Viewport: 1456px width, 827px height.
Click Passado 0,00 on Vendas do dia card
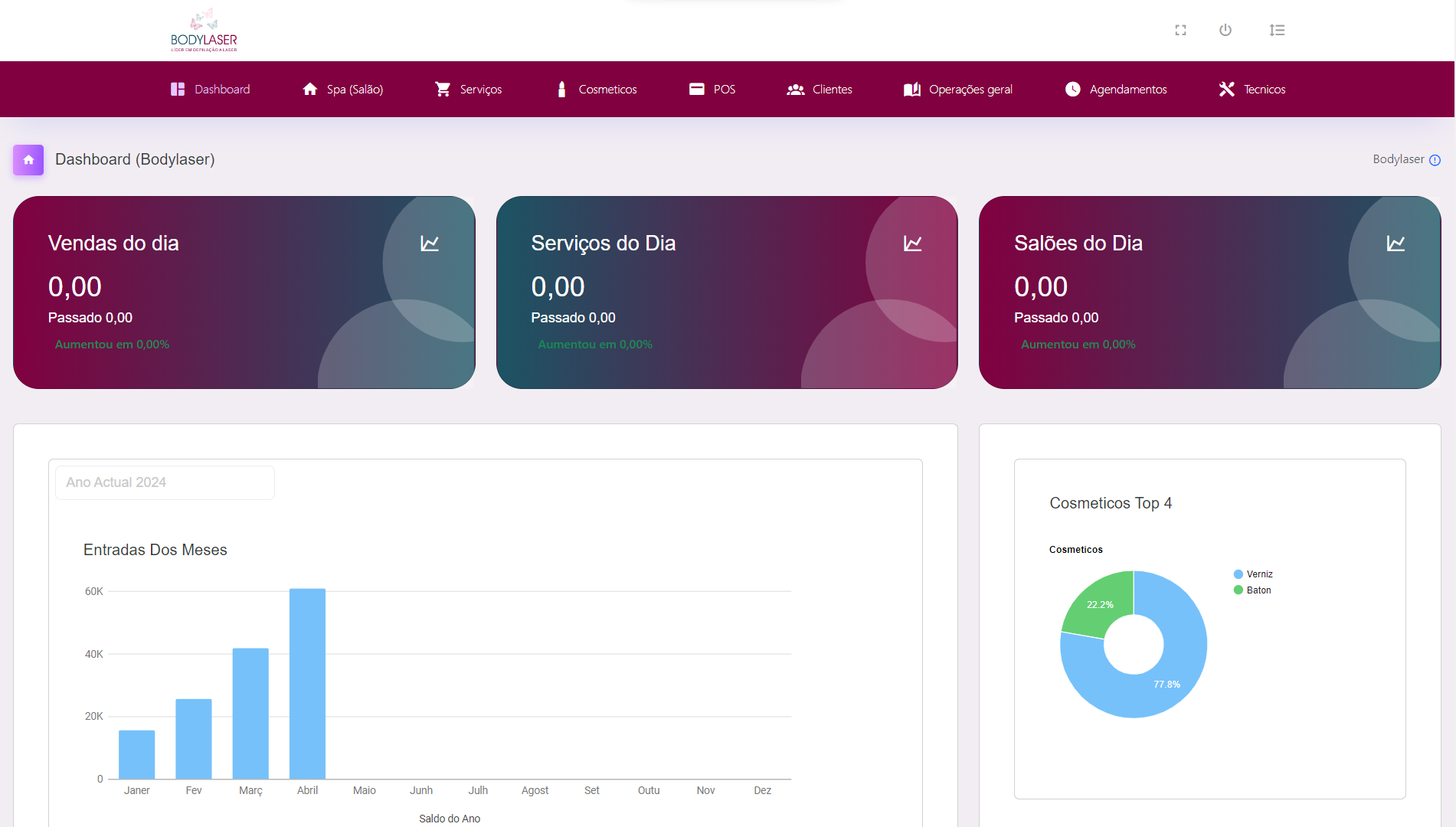(x=90, y=318)
